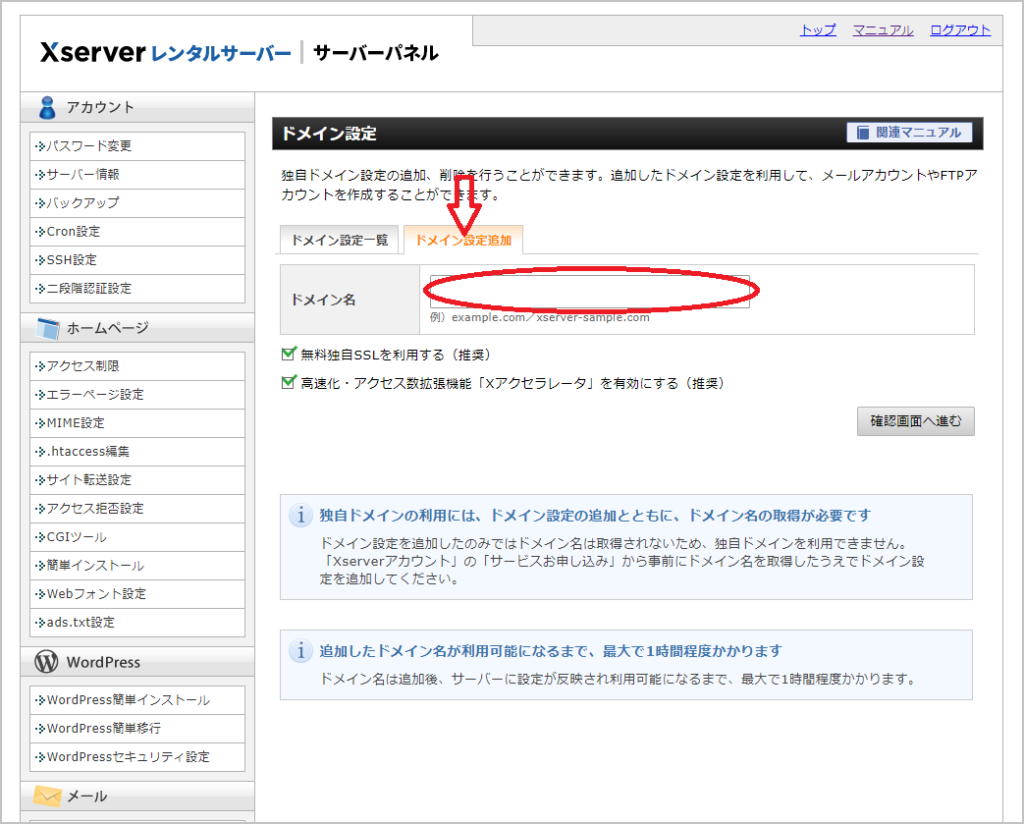
Task: Go to the トップ link
Action: point(818,30)
